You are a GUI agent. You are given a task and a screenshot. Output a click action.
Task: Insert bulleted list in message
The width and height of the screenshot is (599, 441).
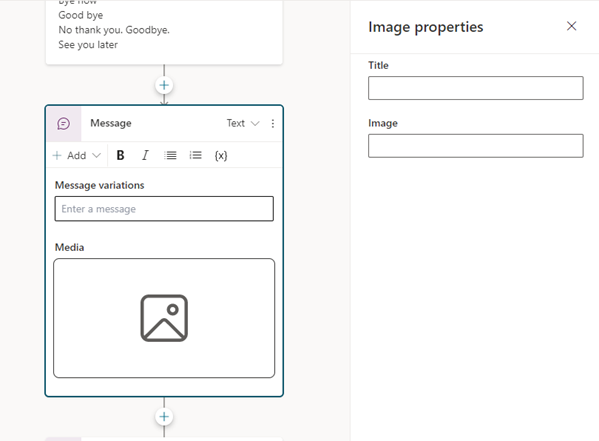195,156
